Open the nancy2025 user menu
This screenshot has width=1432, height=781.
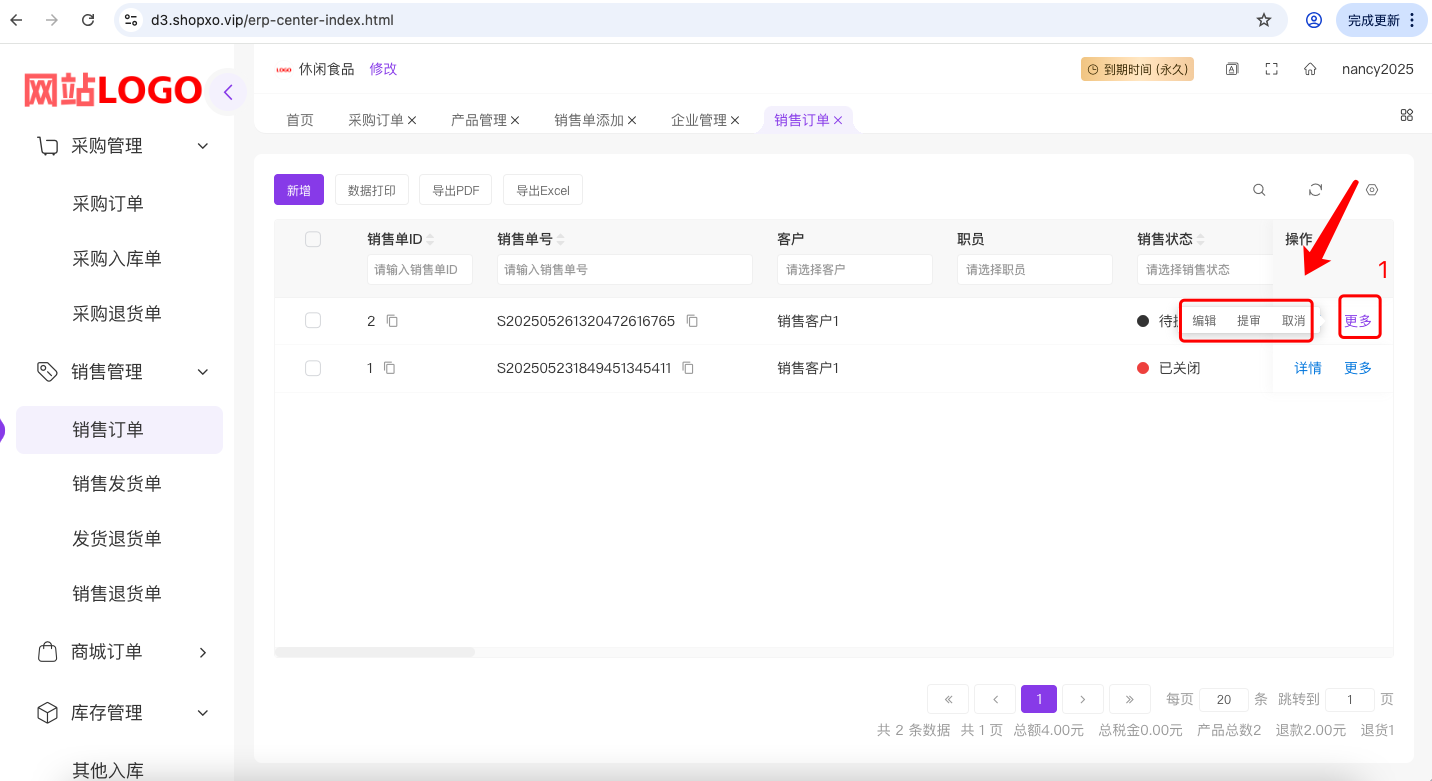[1378, 69]
